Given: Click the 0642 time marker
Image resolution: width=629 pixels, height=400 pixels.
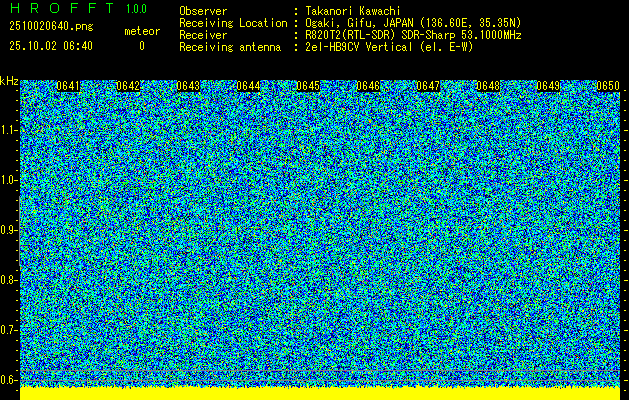Looking at the screenshot, I should 128,86.
